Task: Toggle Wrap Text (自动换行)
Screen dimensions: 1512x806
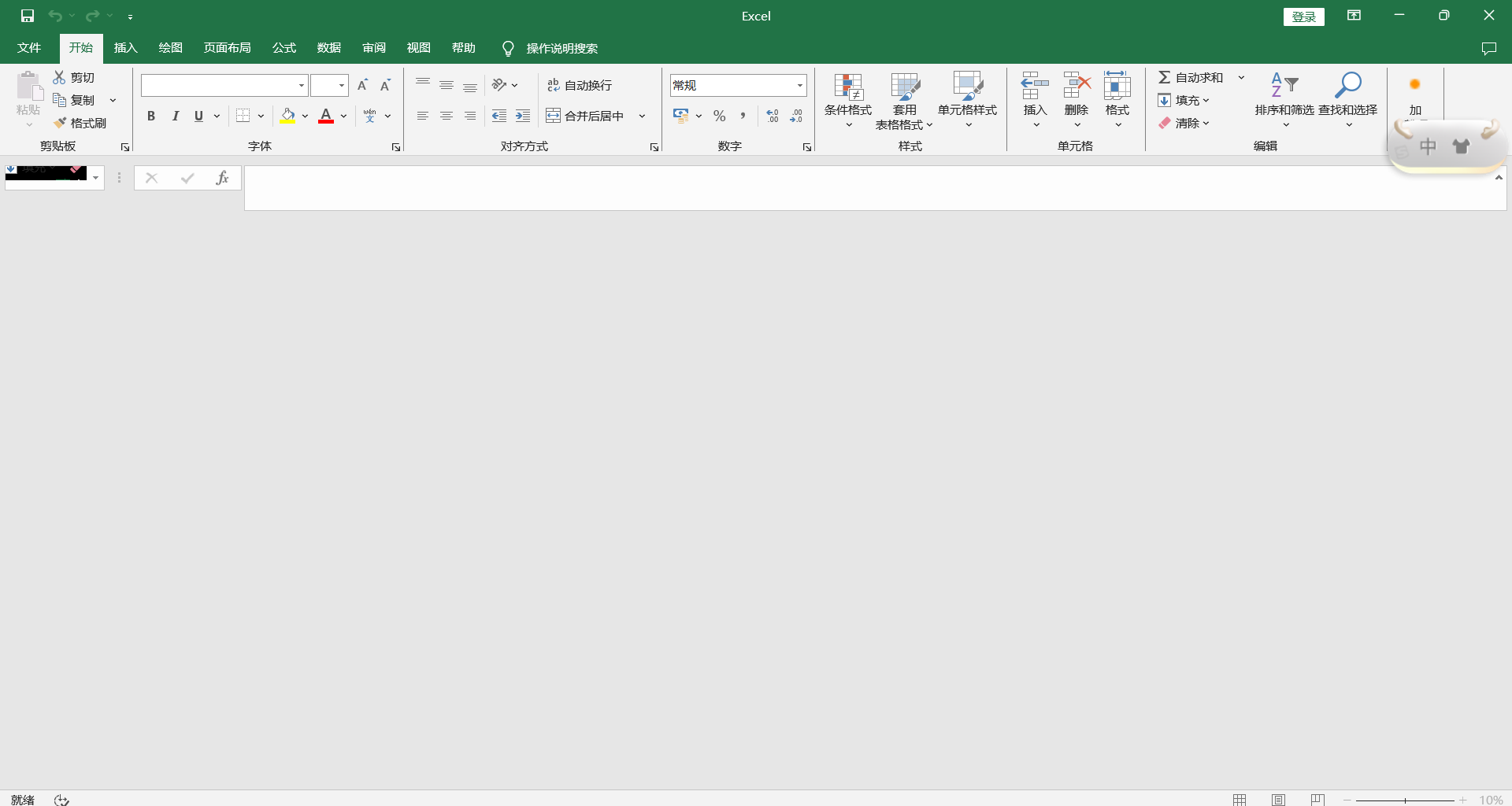Action: (x=580, y=85)
